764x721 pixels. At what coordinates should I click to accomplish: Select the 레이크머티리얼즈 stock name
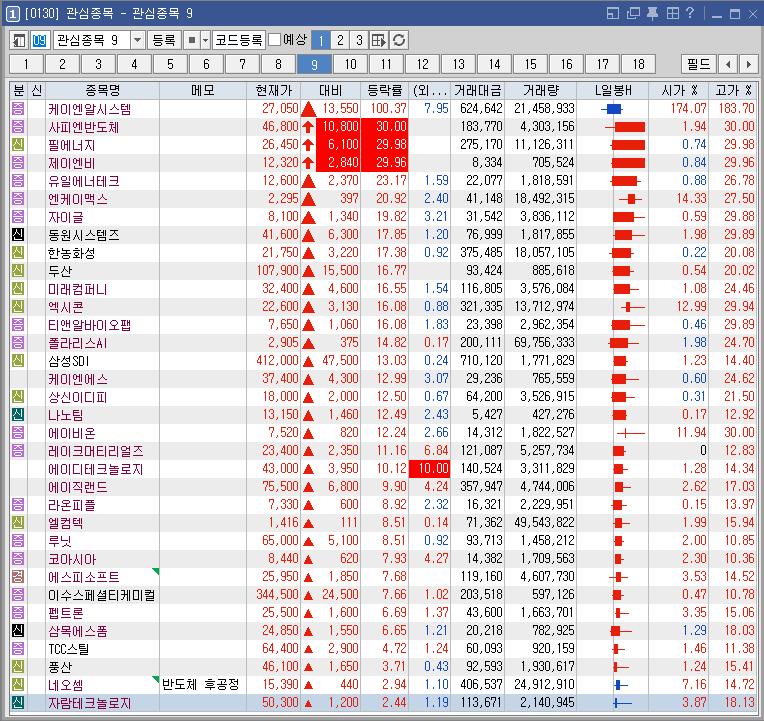coord(96,451)
